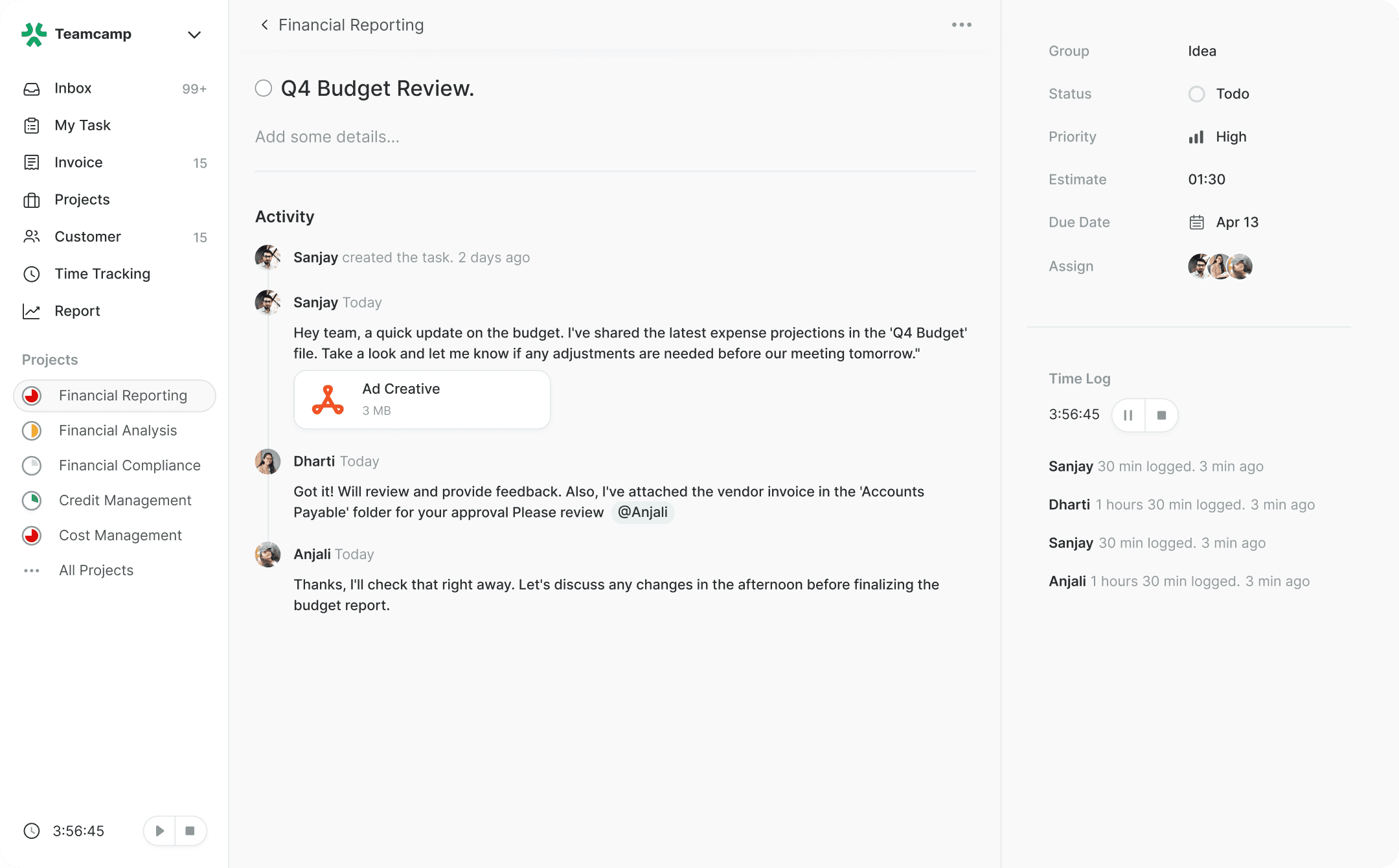Open the Report chart icon

pos(32,312)
